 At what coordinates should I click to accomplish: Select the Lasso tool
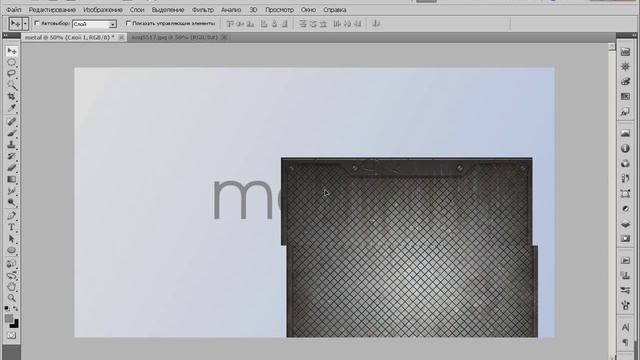click(x=11, y=74)
